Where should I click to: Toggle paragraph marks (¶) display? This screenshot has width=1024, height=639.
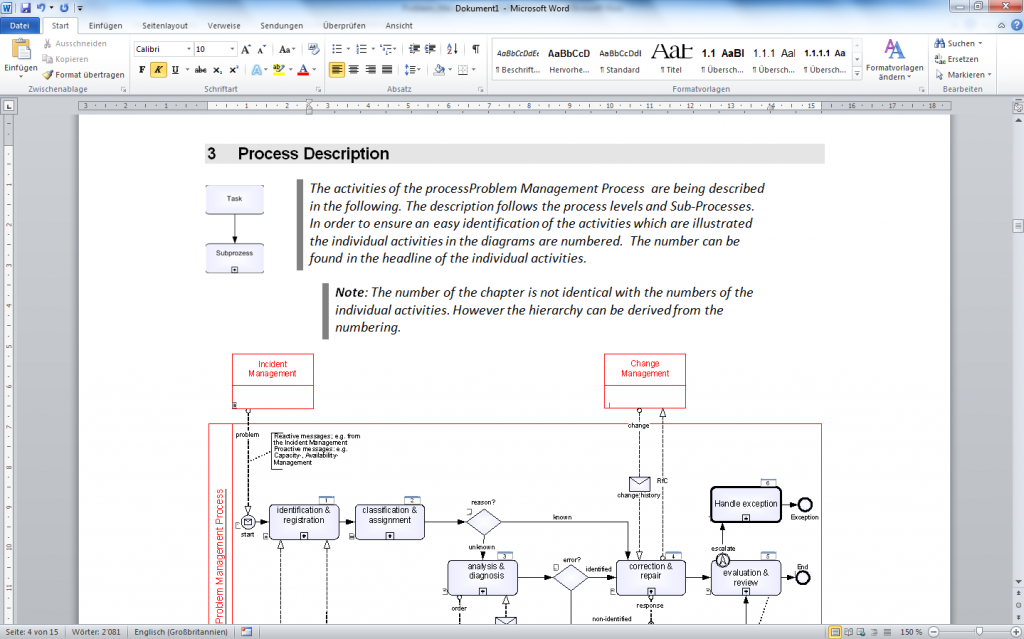point(476,49)
